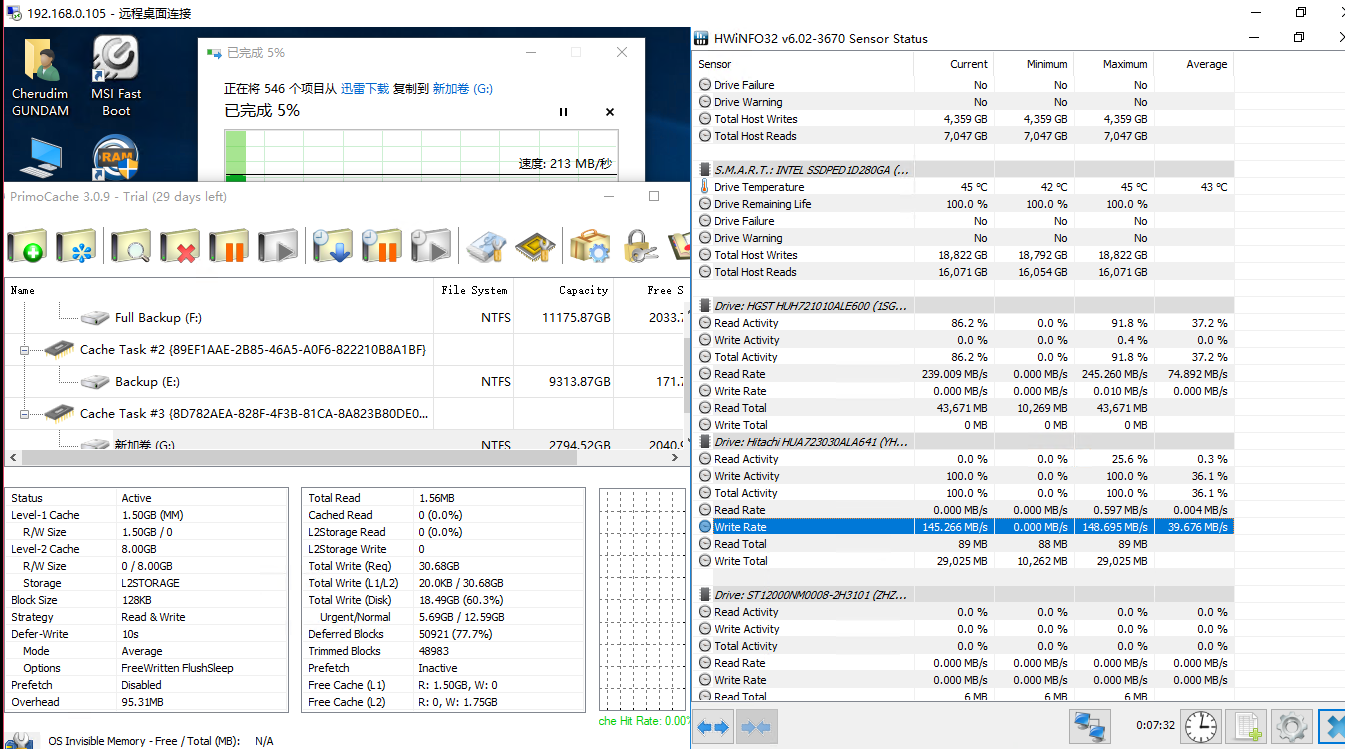Click the 239.009 MB/s Read Rate value
Screen dimensions: 1345x749
point(954,374)
